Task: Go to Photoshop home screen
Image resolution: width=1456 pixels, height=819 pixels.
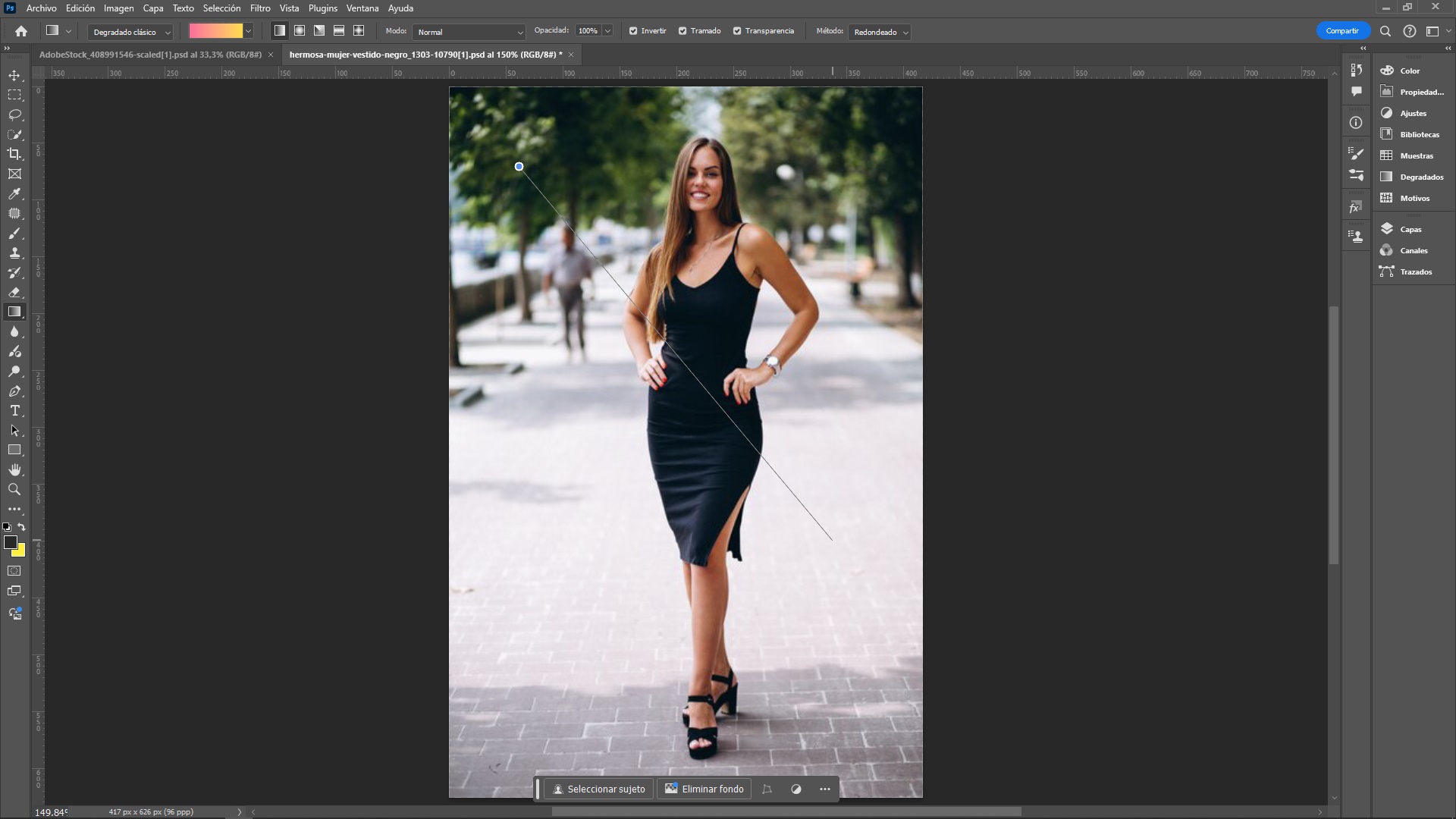Action: [21, 31]
